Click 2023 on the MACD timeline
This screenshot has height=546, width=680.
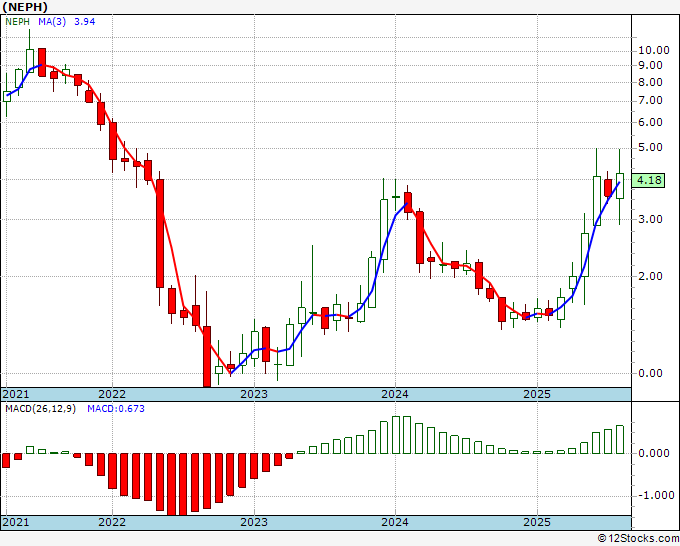254,522
